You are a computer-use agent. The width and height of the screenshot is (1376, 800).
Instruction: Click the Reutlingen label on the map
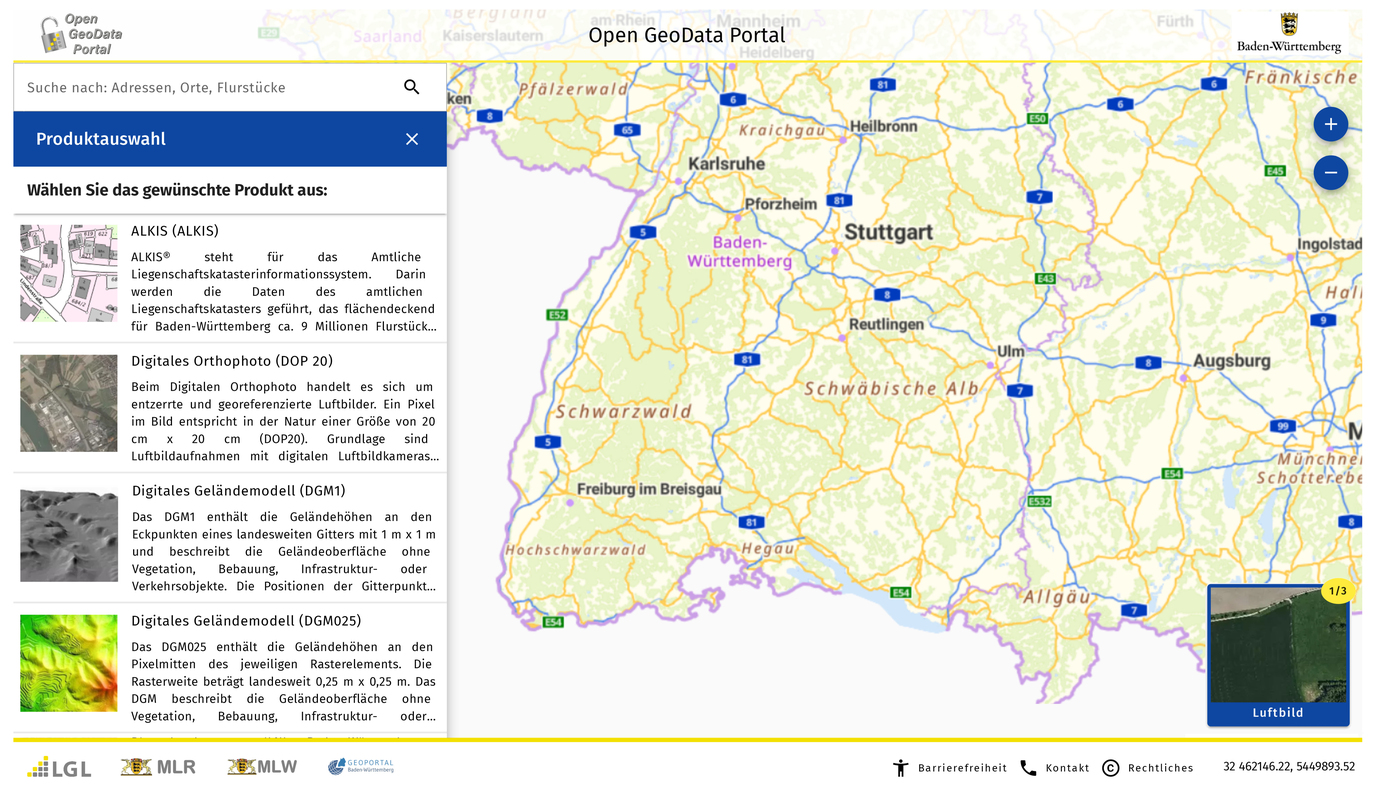pyautogui.click(x=886, y=324)
